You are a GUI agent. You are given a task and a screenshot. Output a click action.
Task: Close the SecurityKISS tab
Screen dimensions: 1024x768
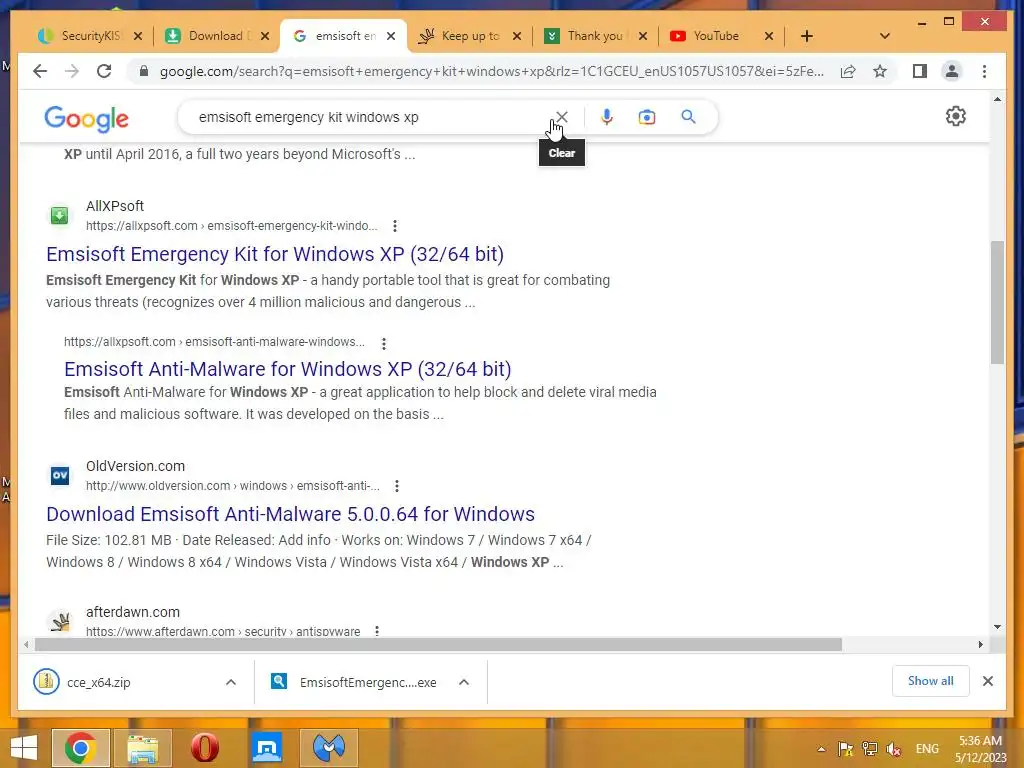point(138,36)
